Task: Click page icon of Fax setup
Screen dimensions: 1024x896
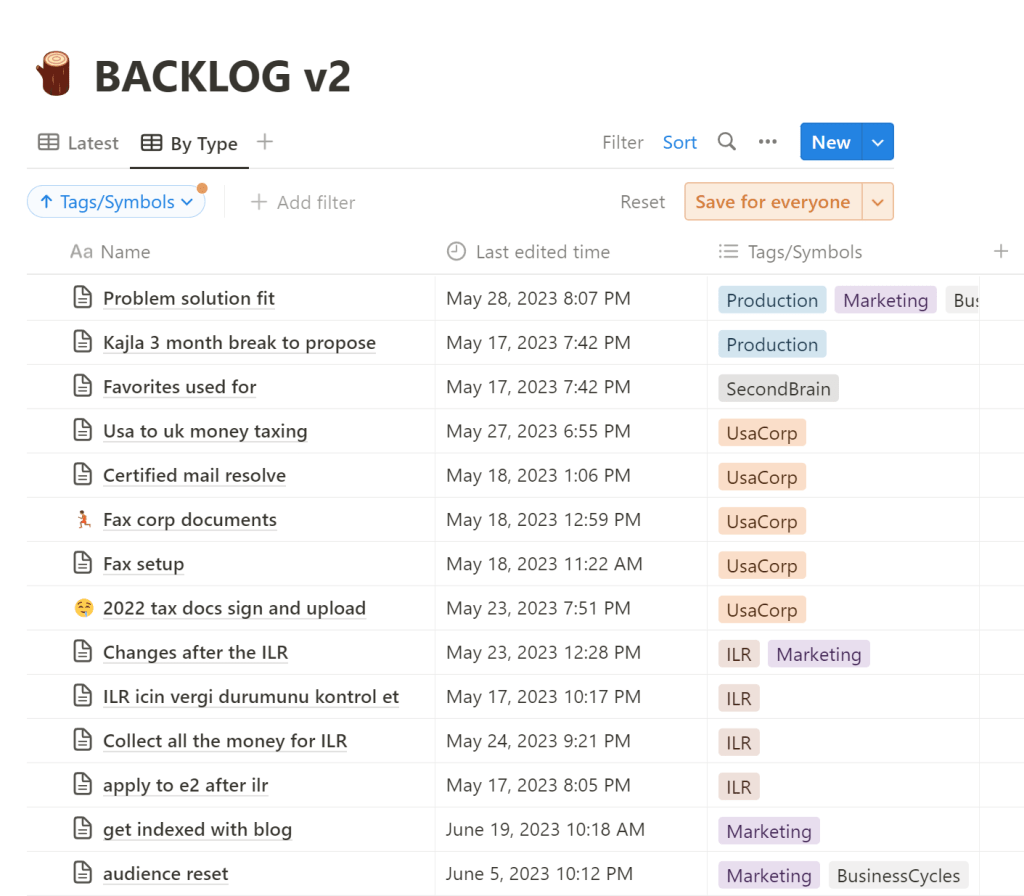Action: point(82,564)
